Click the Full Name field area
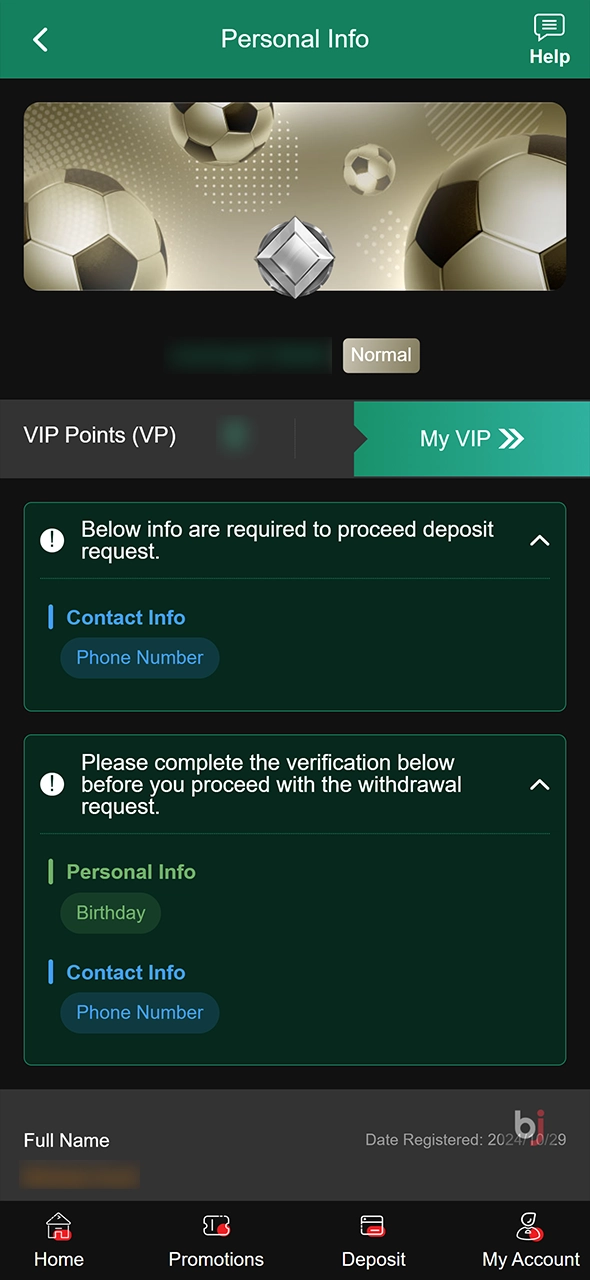The height and width of the screenshot is (1280, 590). tap(66, 1140)
